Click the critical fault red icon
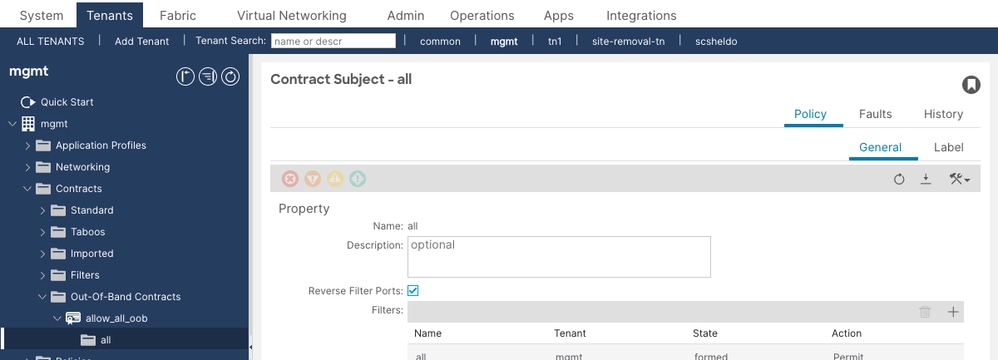 [290, 179]
